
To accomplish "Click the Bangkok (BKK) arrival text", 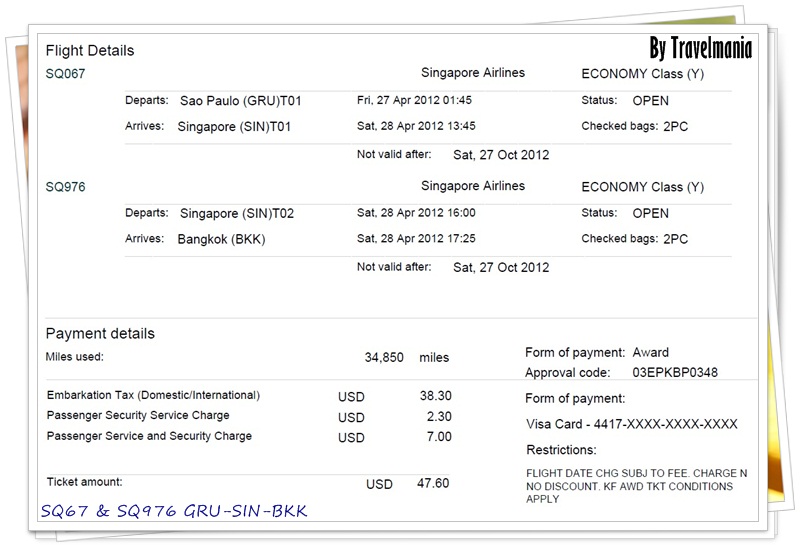I will coord(221,240).
